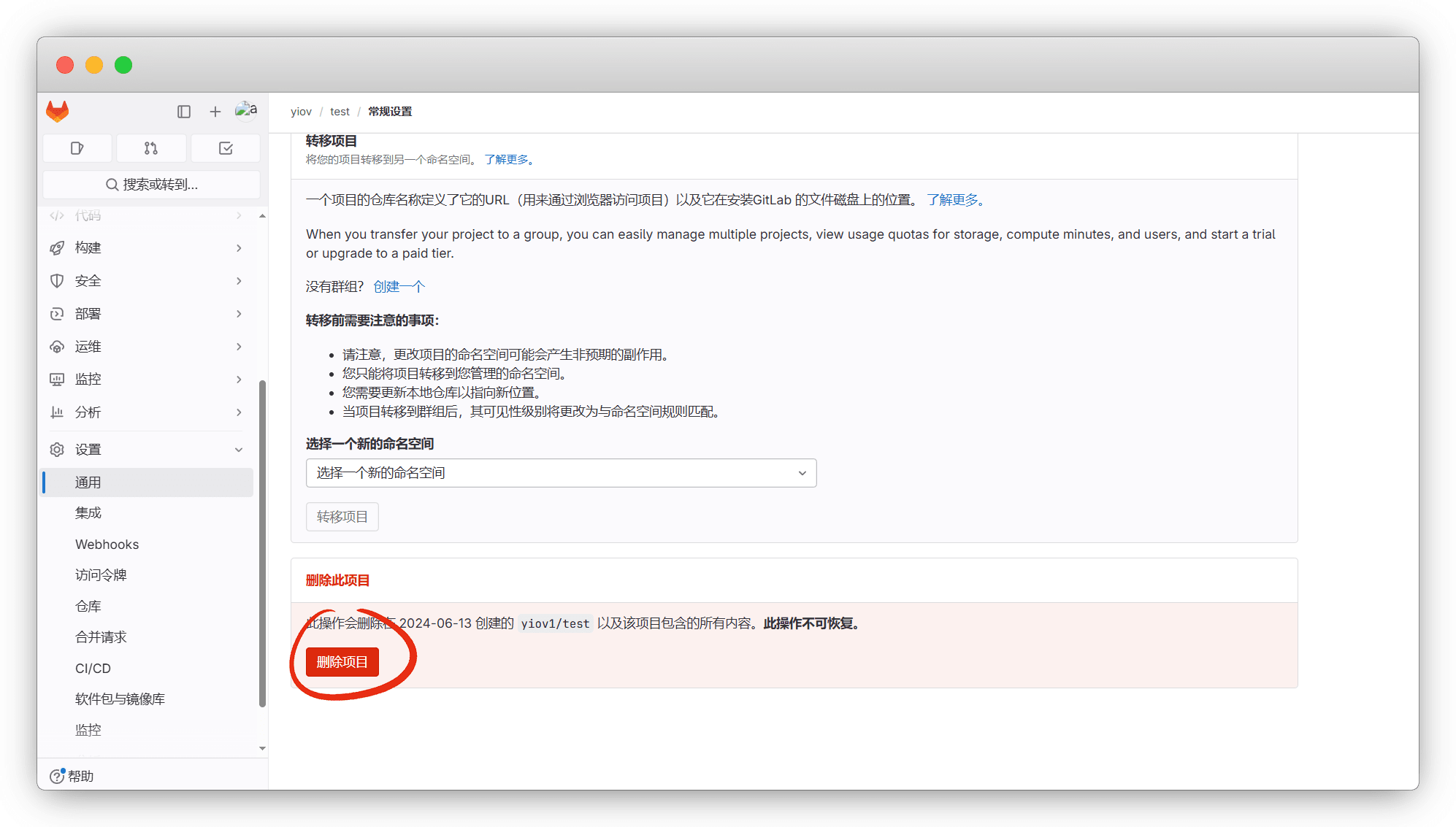This screenshot has height=827, width=1456.
Task: Click the red 删除项目 button
Action: coord(342,662)
